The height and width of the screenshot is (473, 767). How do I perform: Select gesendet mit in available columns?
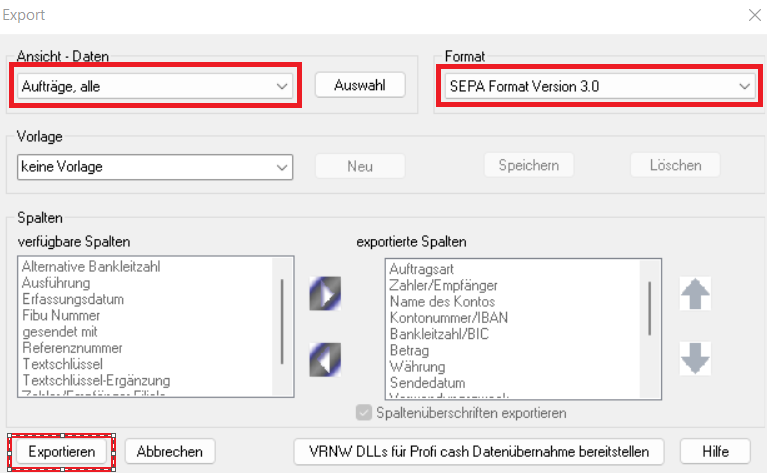(x=60, y=332)
